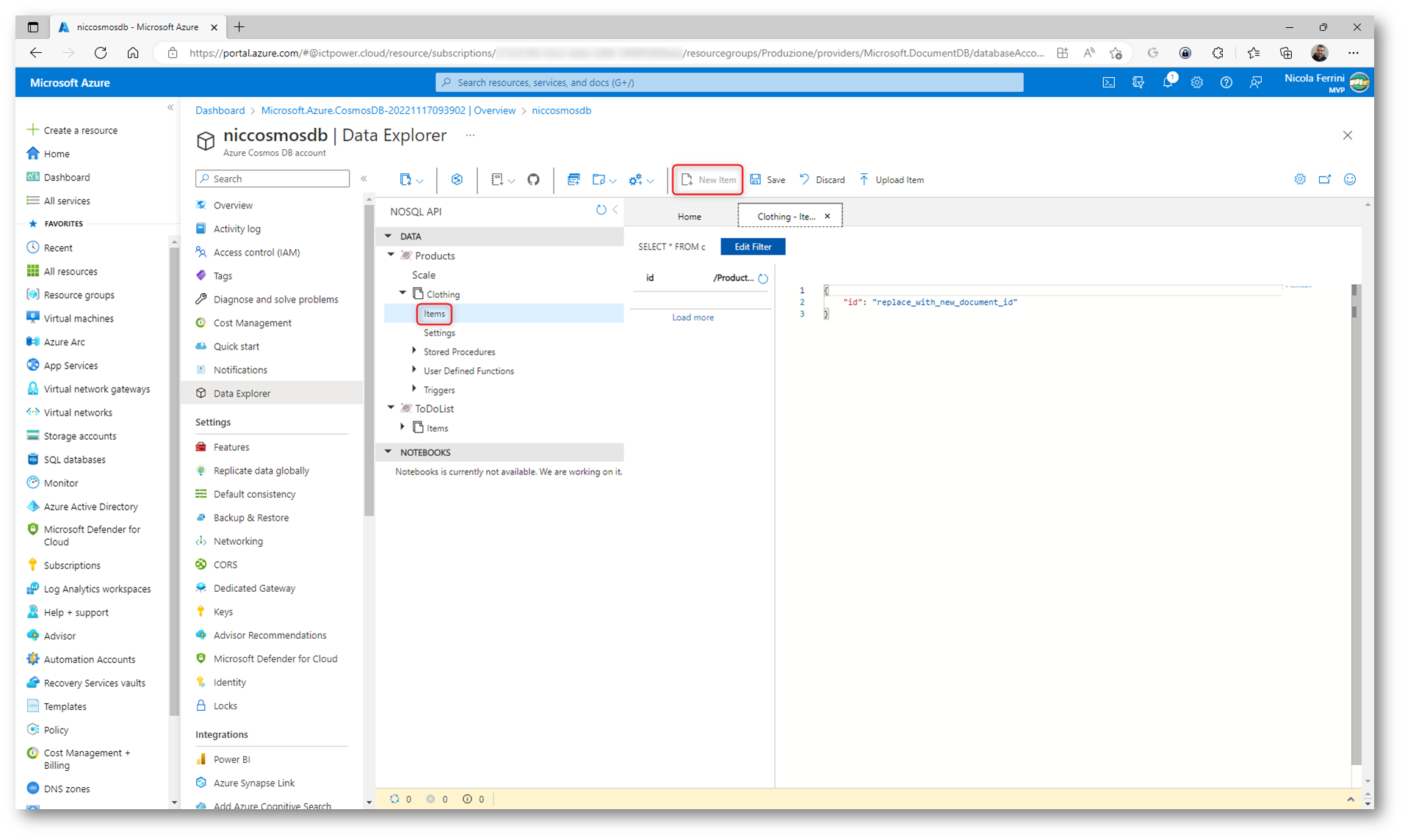Open Data Explorer settings gear icon
The image size is (1405, 840).
click(1300, 180)
